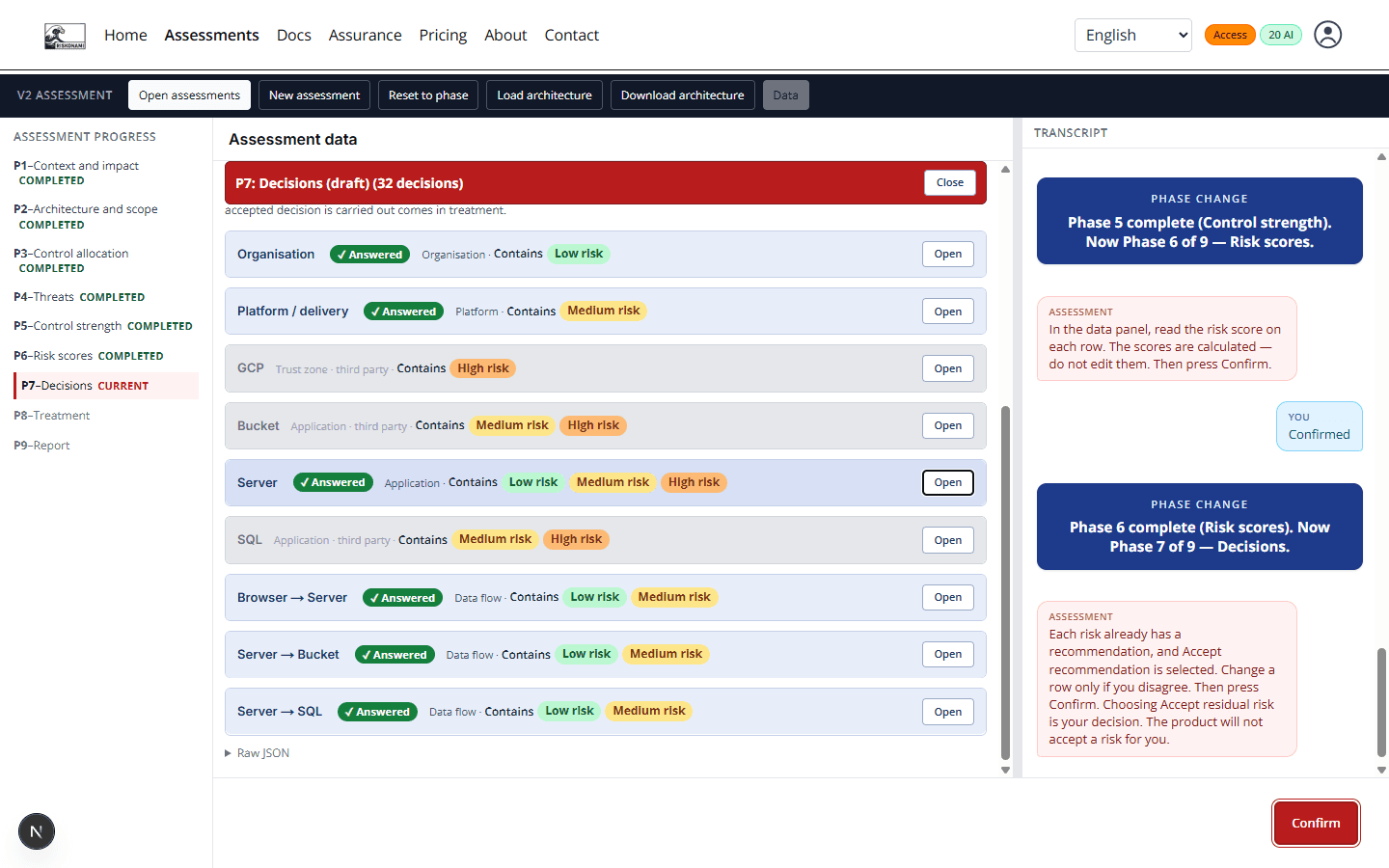The image size is (1389, 868).
Task: Click the YOU Confirmed message bubble
Action: 1319,426
